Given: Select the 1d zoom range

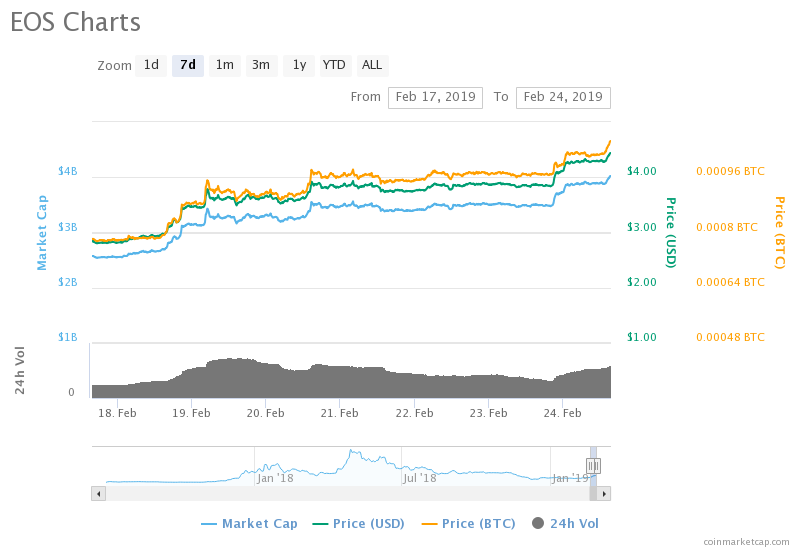Looking at the screenshot, I should point(151,66).
